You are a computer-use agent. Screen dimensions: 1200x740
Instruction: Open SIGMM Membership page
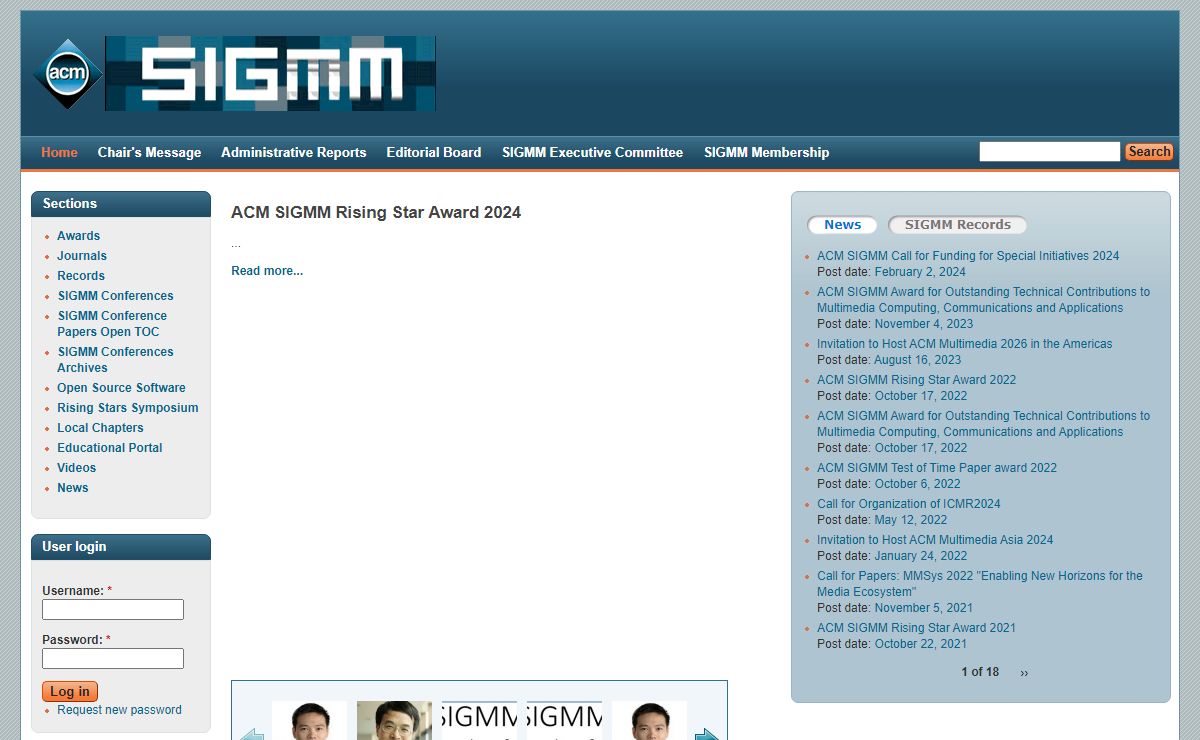(767, 152)
